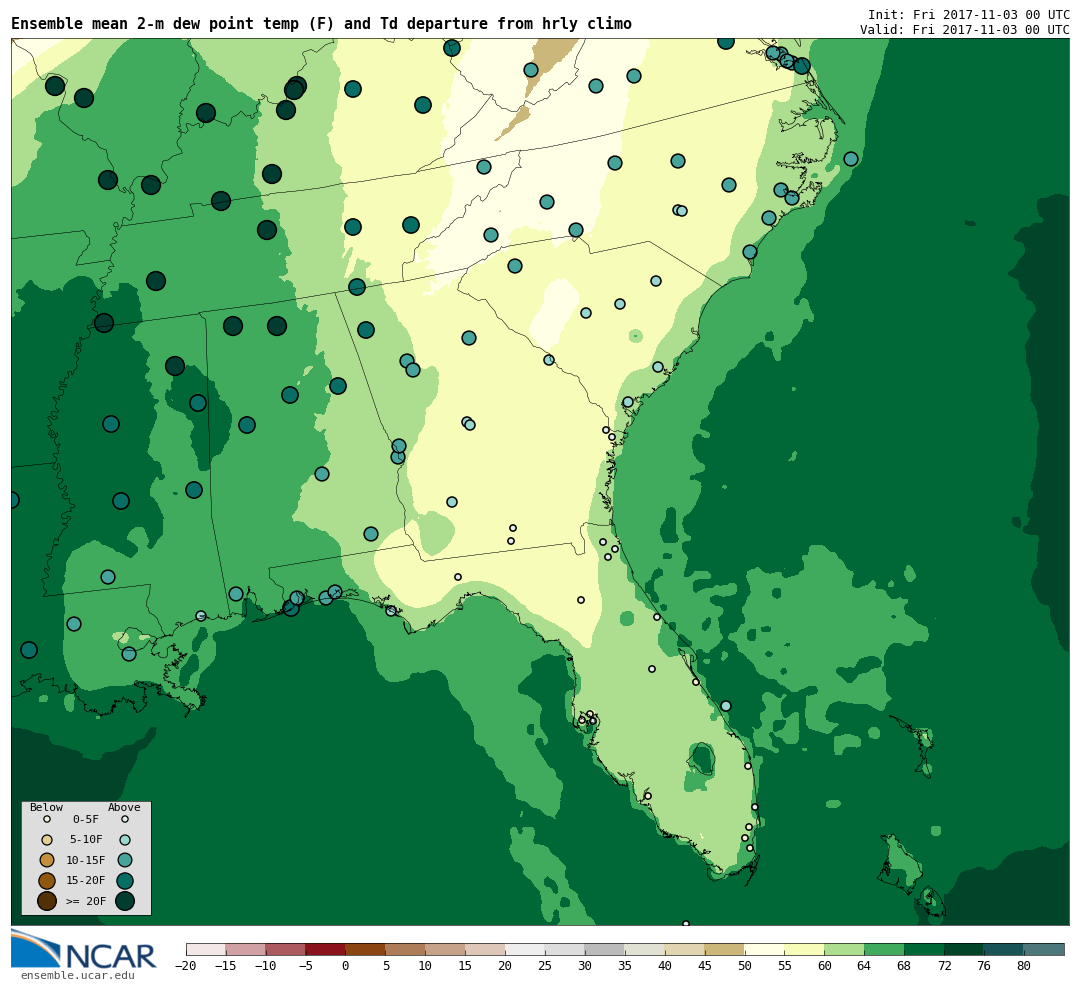Pick the colorbar swatch between 20 and 25
The width and height of the screenshot is (1080, 988).
coord(526,949)
